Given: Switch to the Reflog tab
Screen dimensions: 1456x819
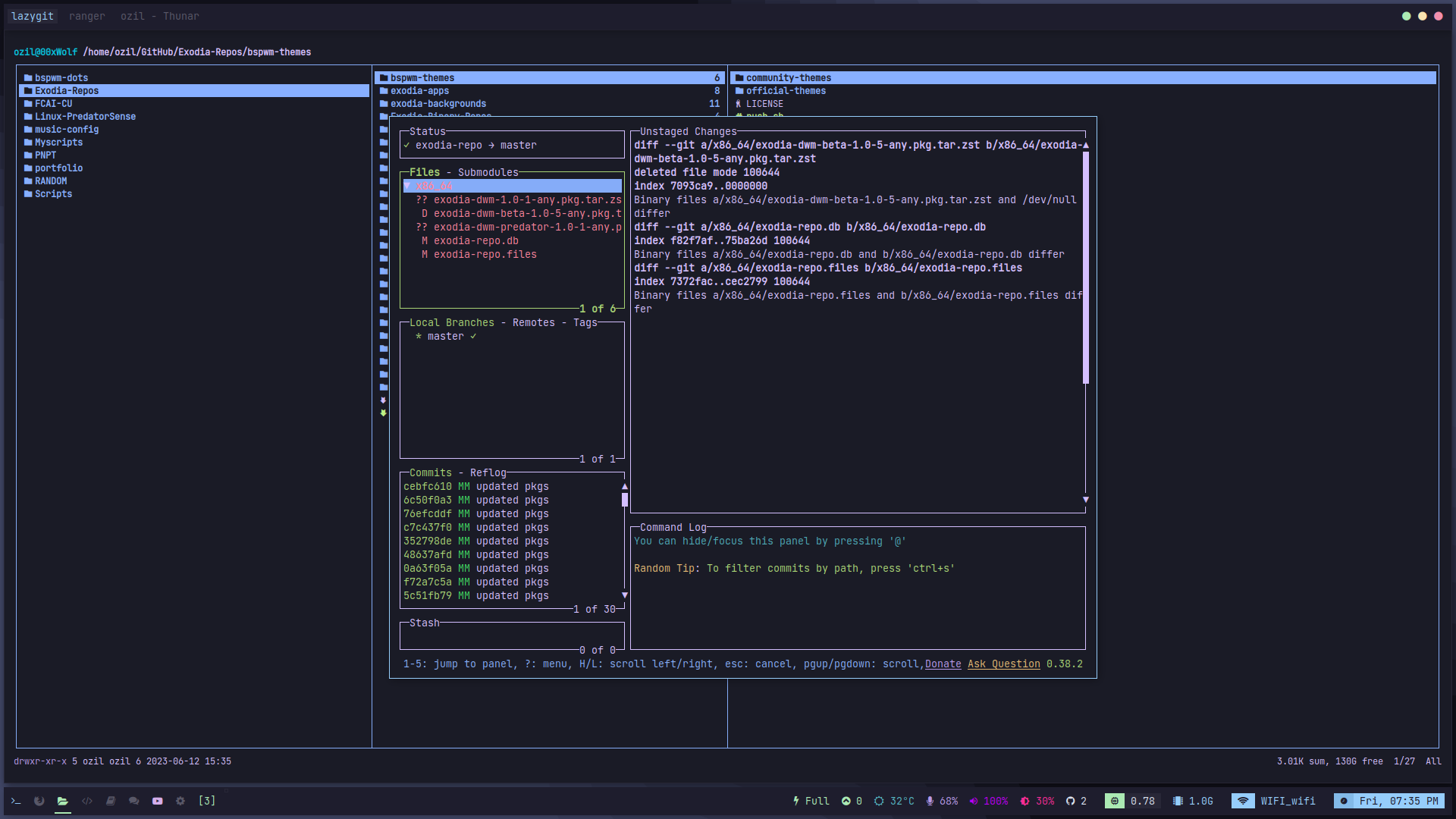Looking at the screenshot, I should pyautogui.click(x=488, y=472).
